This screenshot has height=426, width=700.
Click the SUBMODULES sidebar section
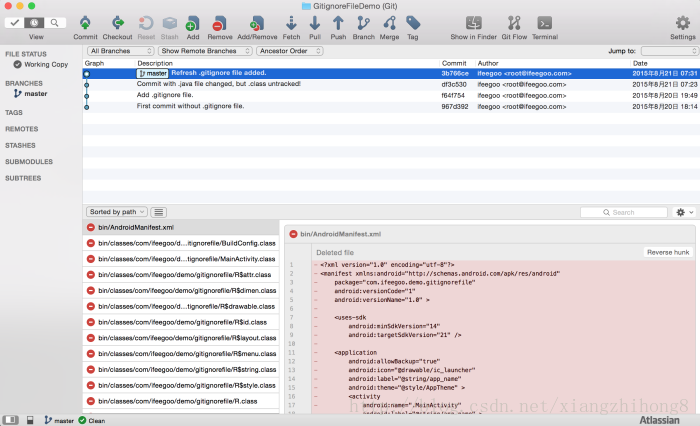(29, 162)
